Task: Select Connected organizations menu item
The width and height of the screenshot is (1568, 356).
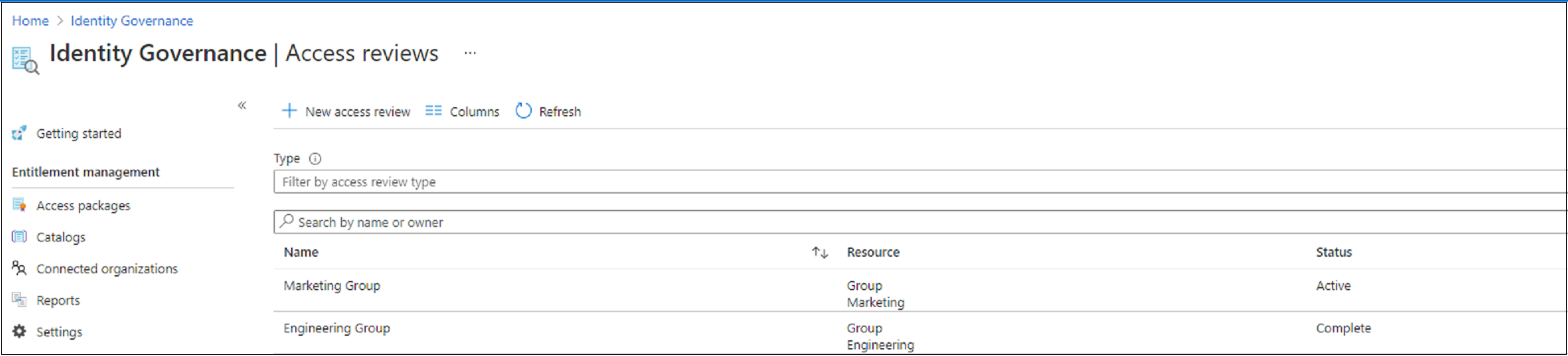Action: (x=107, y=269)
